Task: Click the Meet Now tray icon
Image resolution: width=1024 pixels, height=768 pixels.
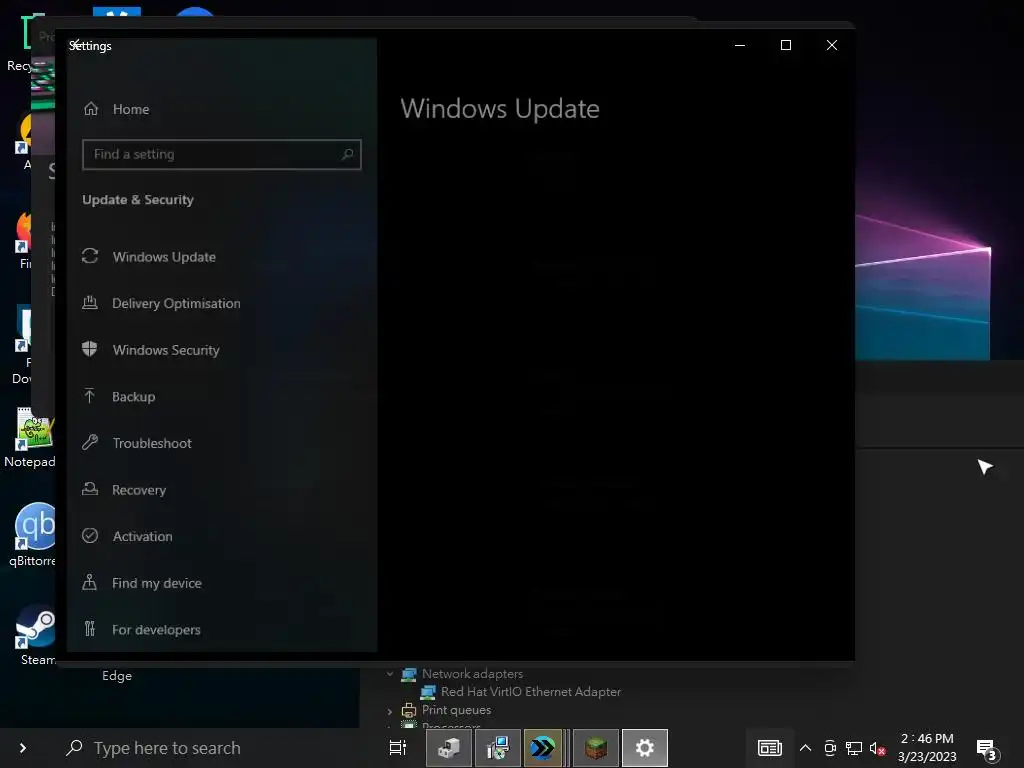Action: coord(830,748)
